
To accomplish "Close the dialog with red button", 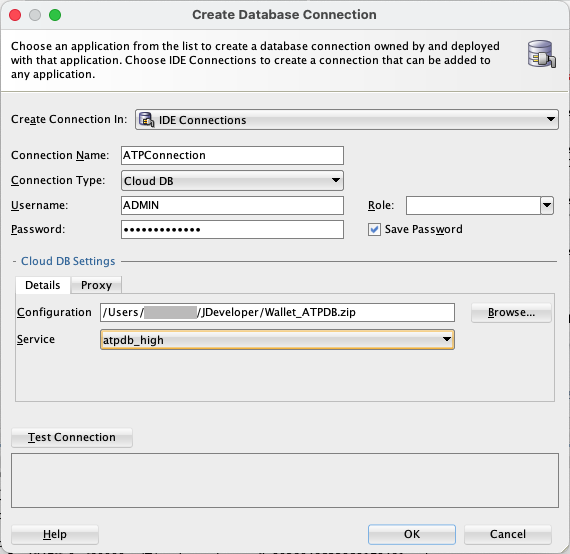I will pos(15,15).
